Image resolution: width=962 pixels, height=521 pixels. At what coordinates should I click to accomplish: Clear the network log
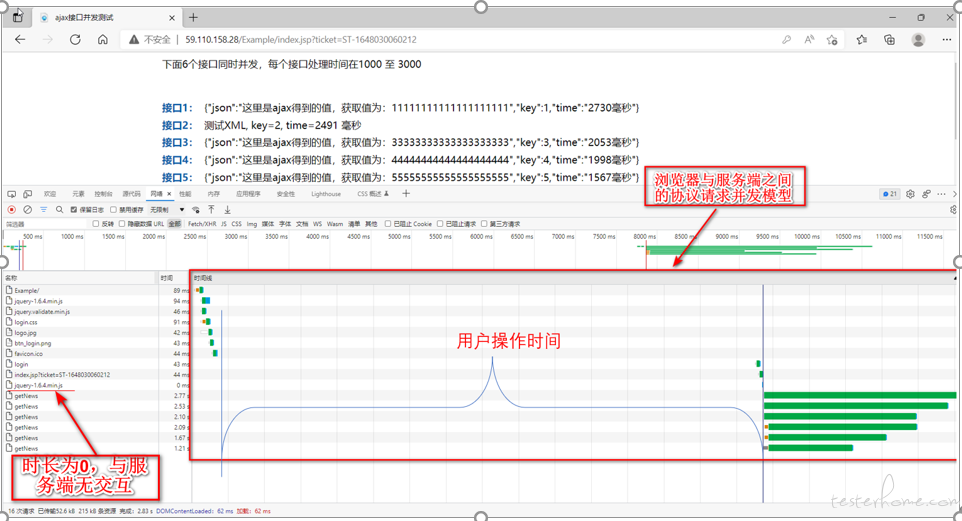click(27, 210)
